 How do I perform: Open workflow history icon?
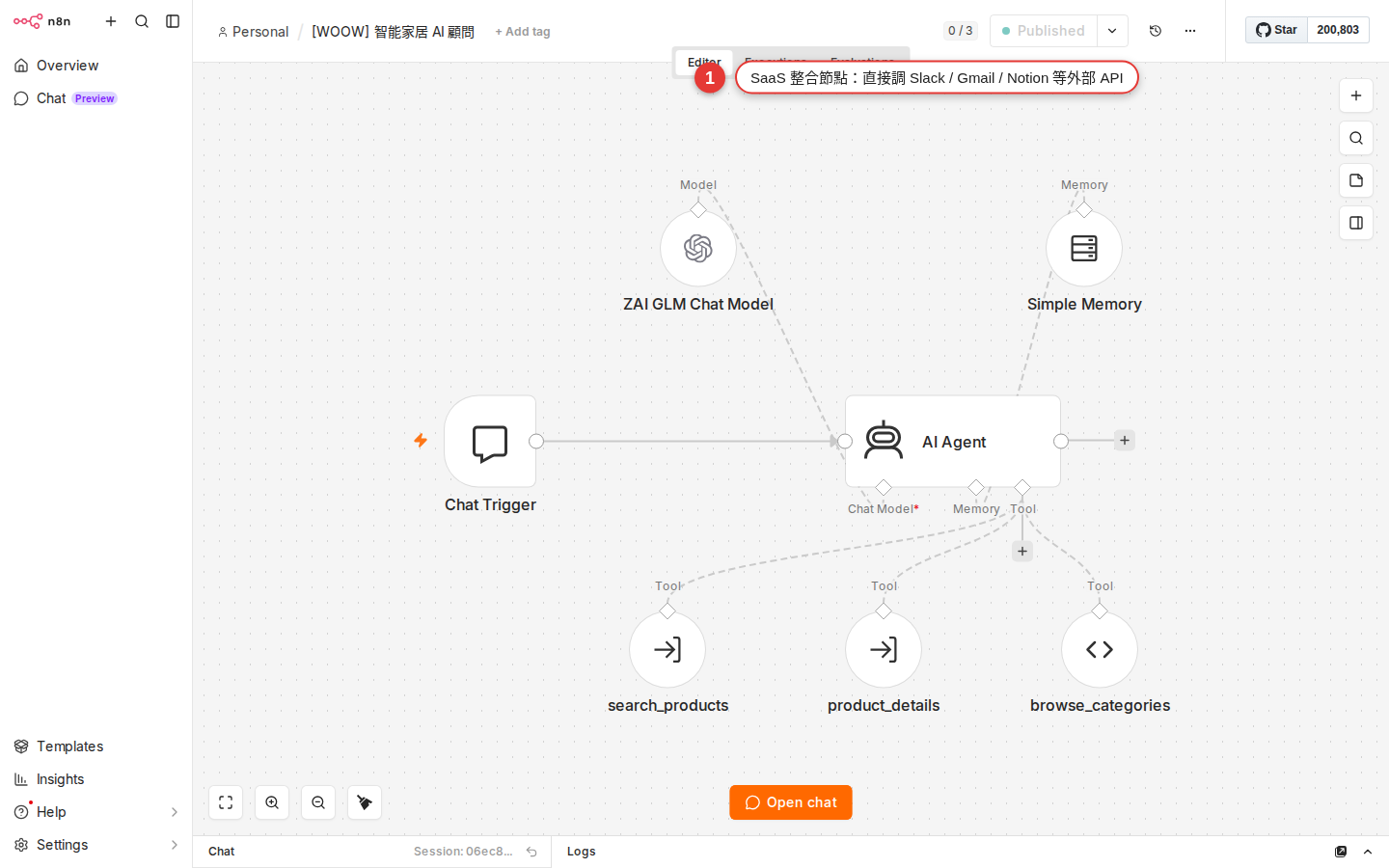pos(1156,31)
